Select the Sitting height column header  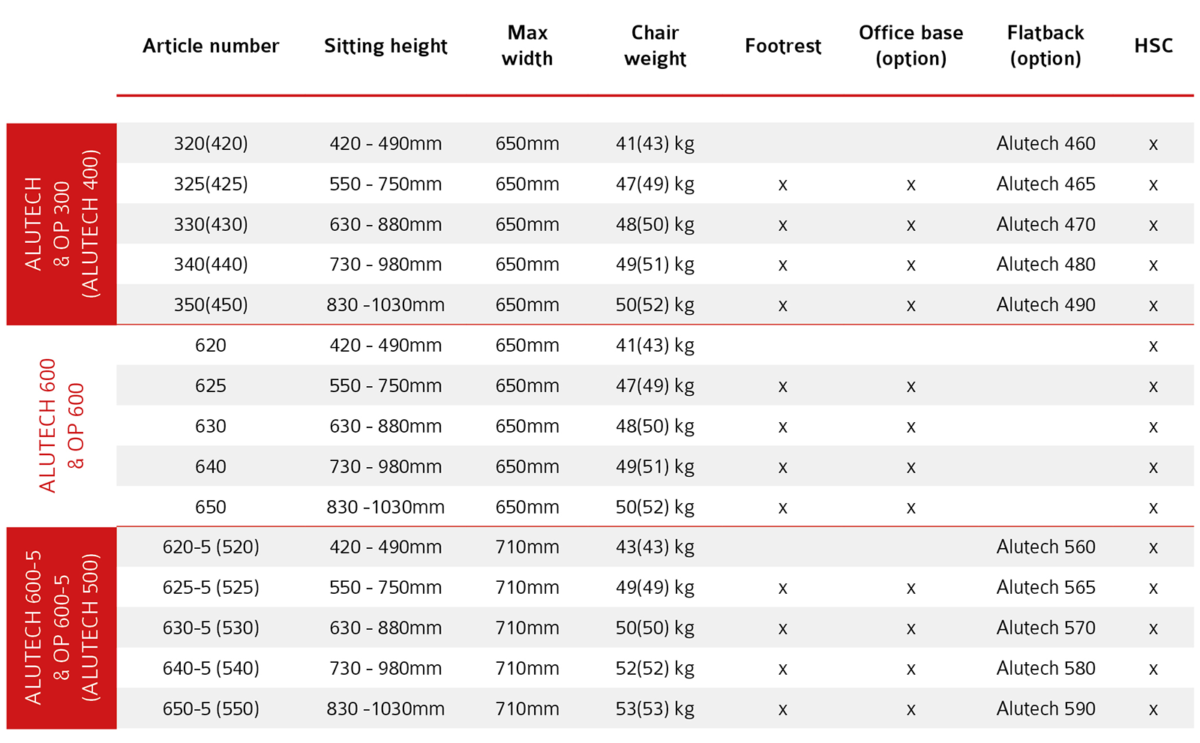click(385, 46)
